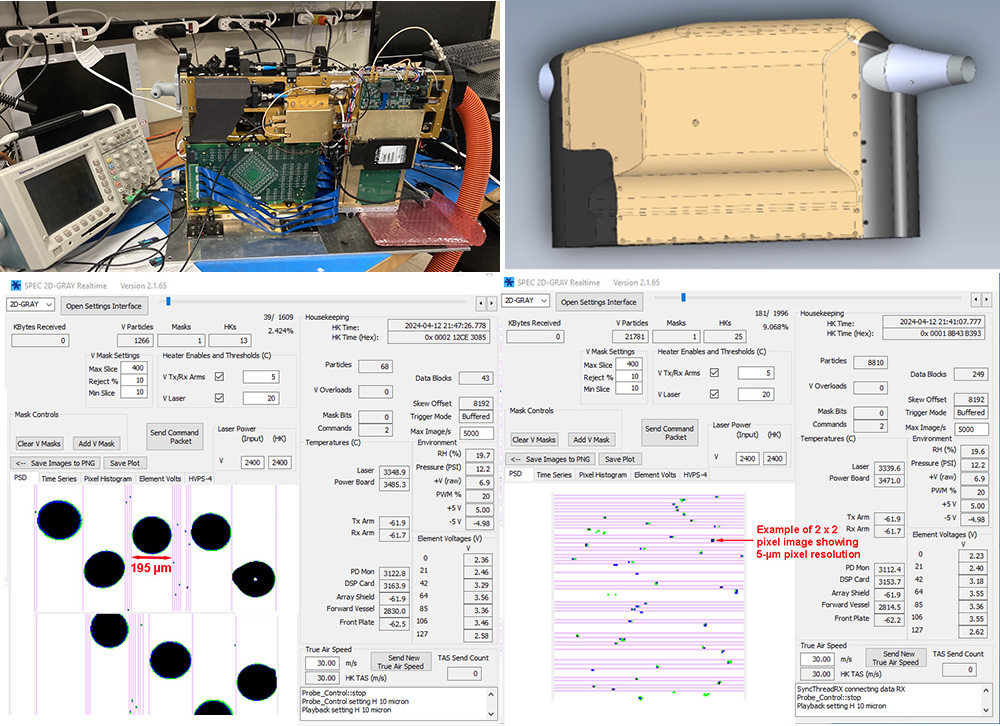Open Settings Interface in the left window
Screen dimensions: 1000x726
(x=104, y=305)
